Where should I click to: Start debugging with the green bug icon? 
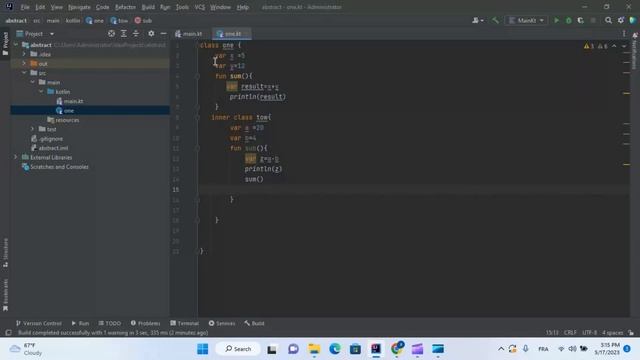click(x=569, y=20)
